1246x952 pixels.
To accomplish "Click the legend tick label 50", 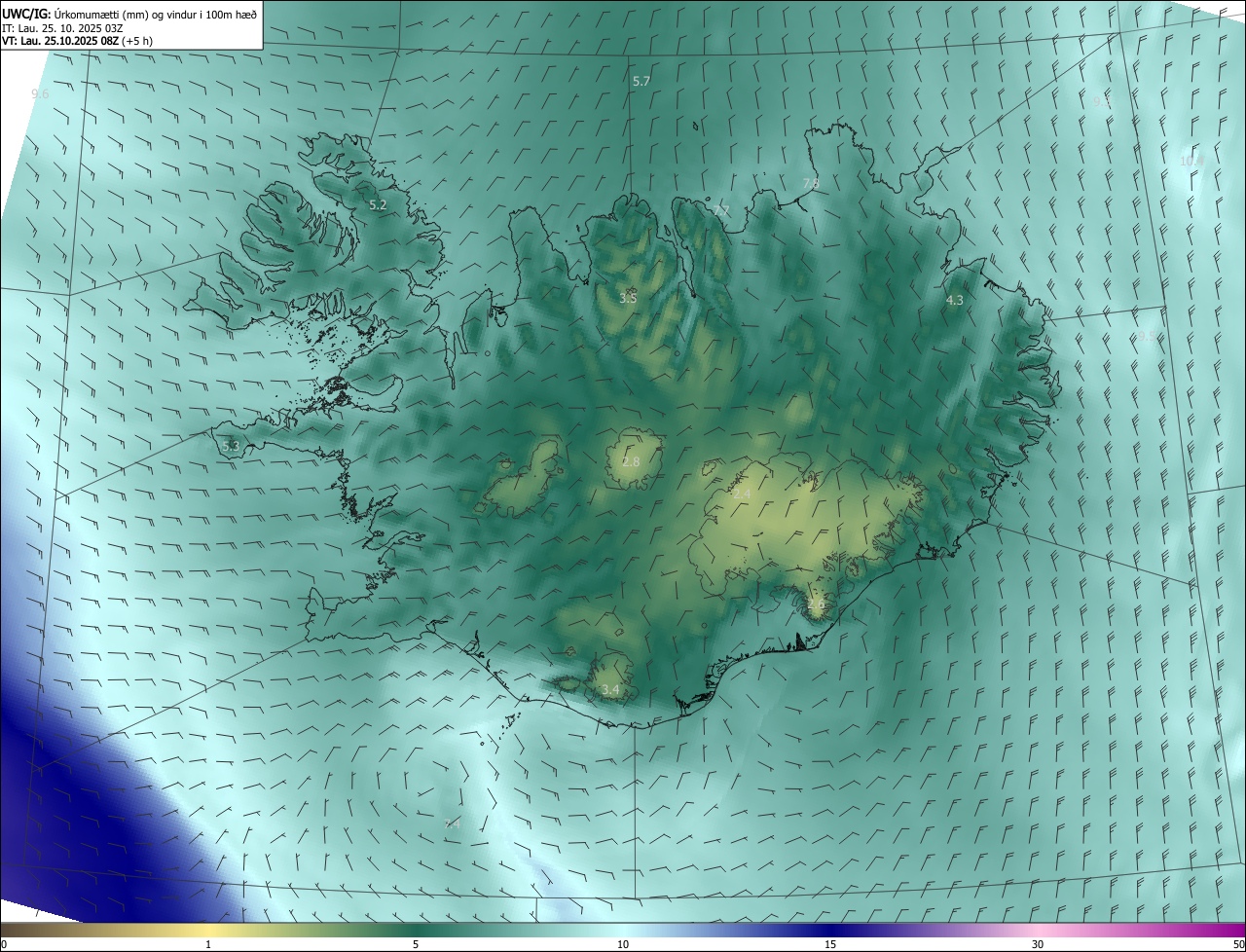I will pyautogui.click(x=1238, y=945).
